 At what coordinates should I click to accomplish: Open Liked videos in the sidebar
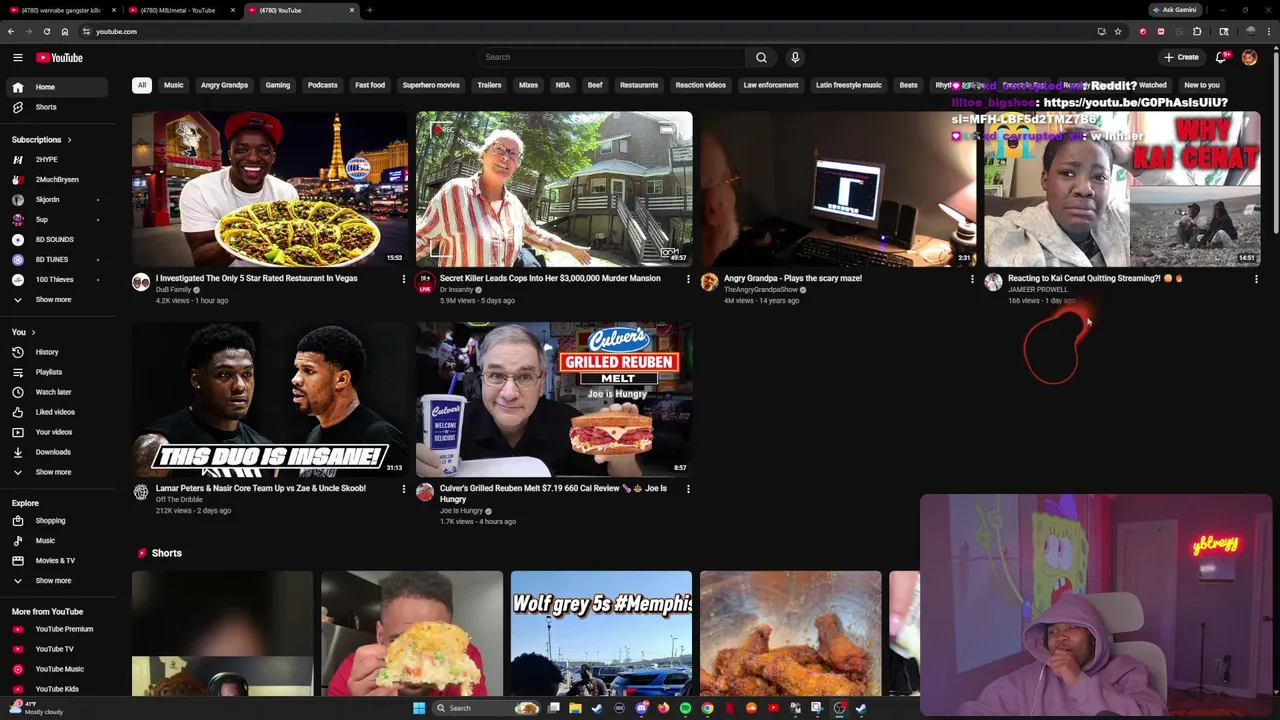[x=57, y=412]
